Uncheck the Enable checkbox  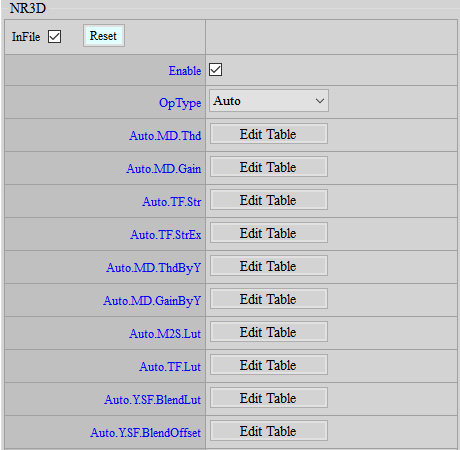tap(215, 70)
